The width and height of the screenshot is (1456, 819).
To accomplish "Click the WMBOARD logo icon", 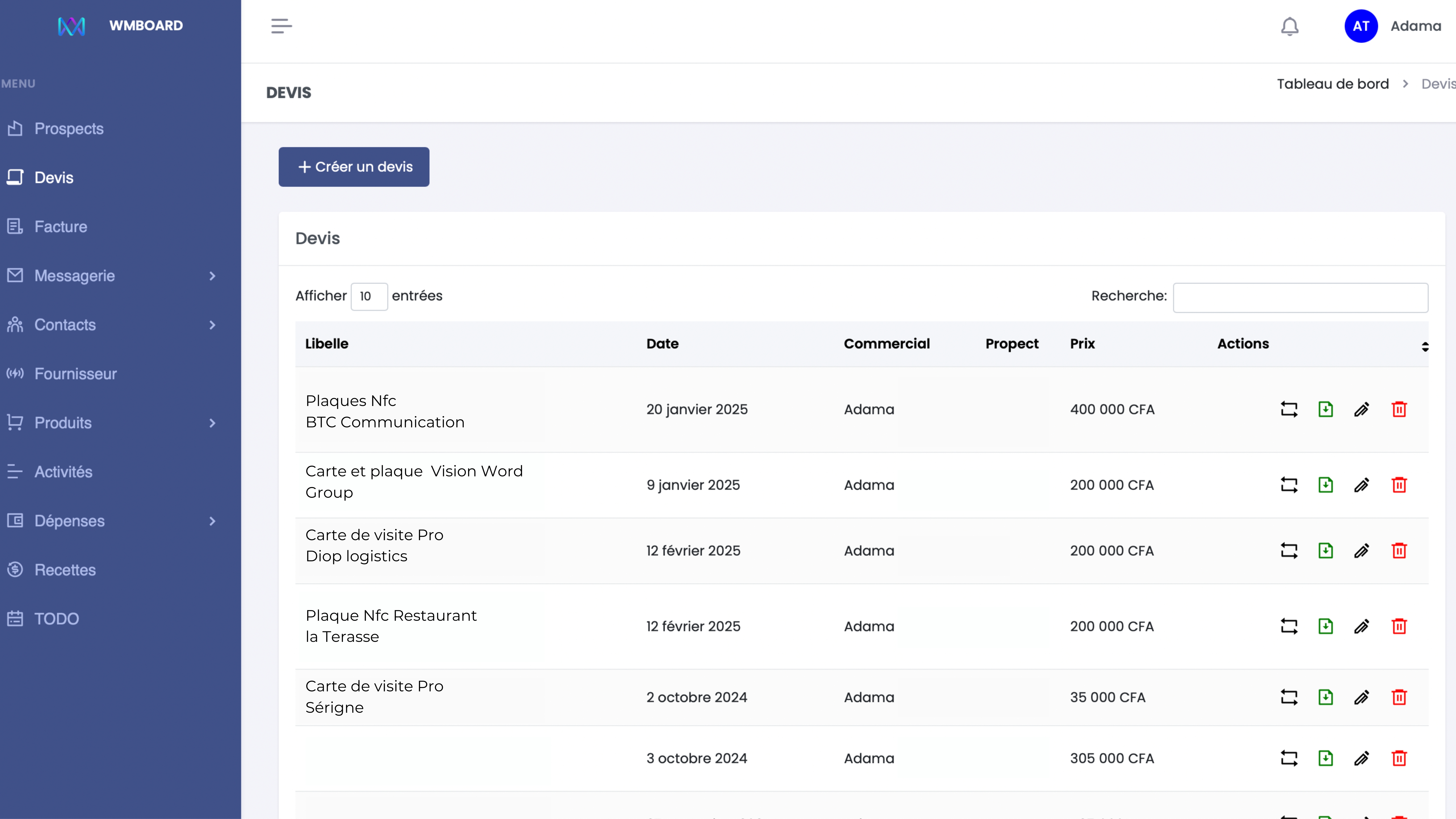I will pos(71,26).
